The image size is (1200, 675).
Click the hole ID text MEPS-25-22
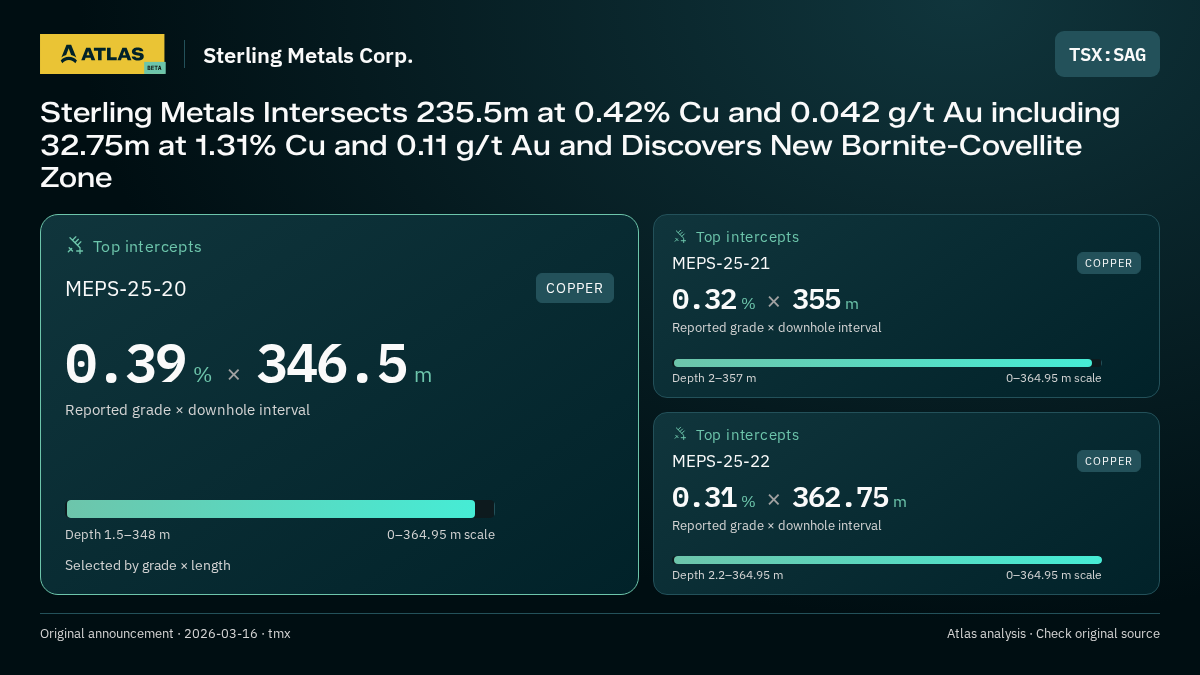(721, 461)
